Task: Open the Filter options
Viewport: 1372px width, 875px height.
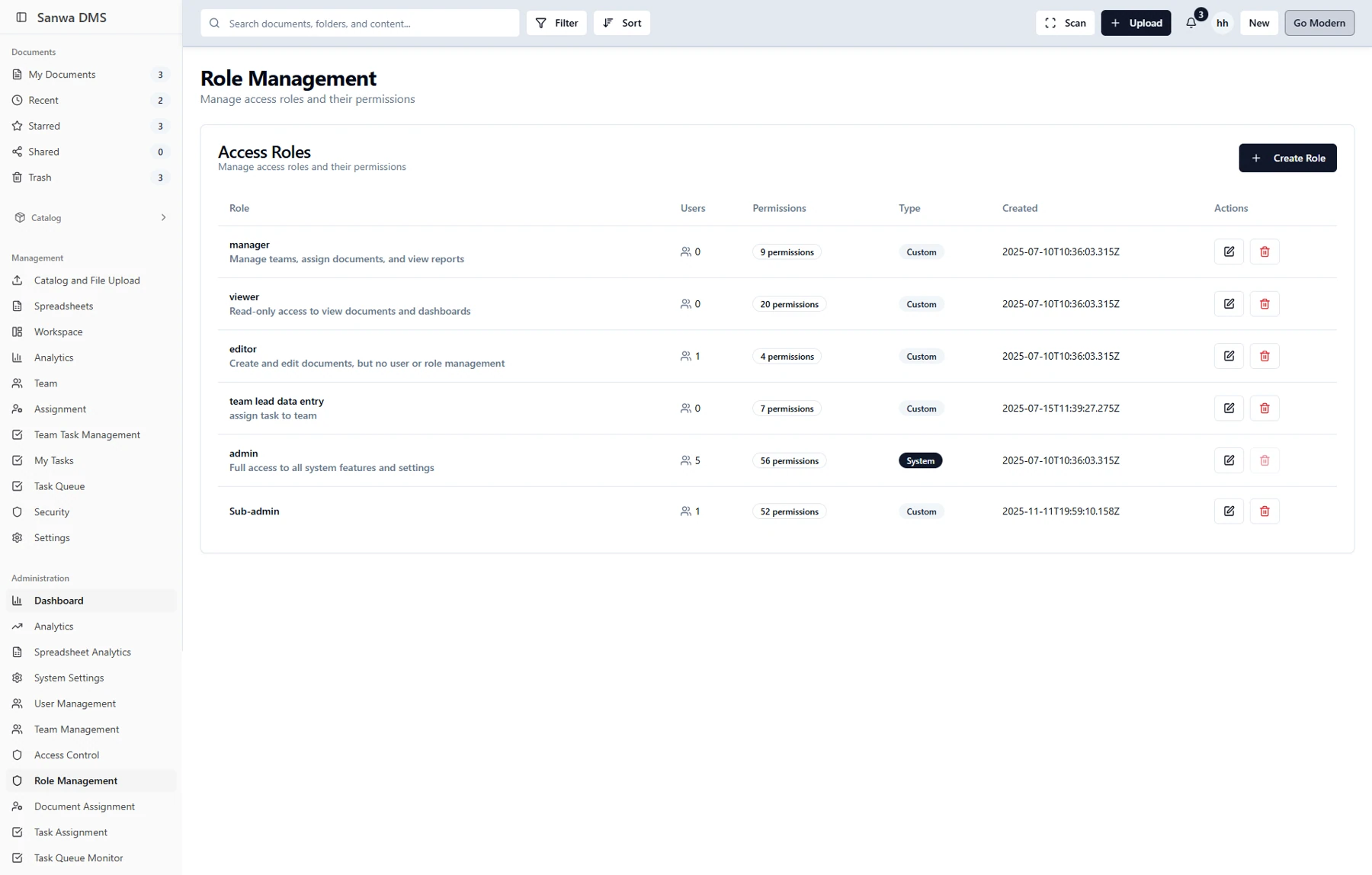Action: (556, 23)
